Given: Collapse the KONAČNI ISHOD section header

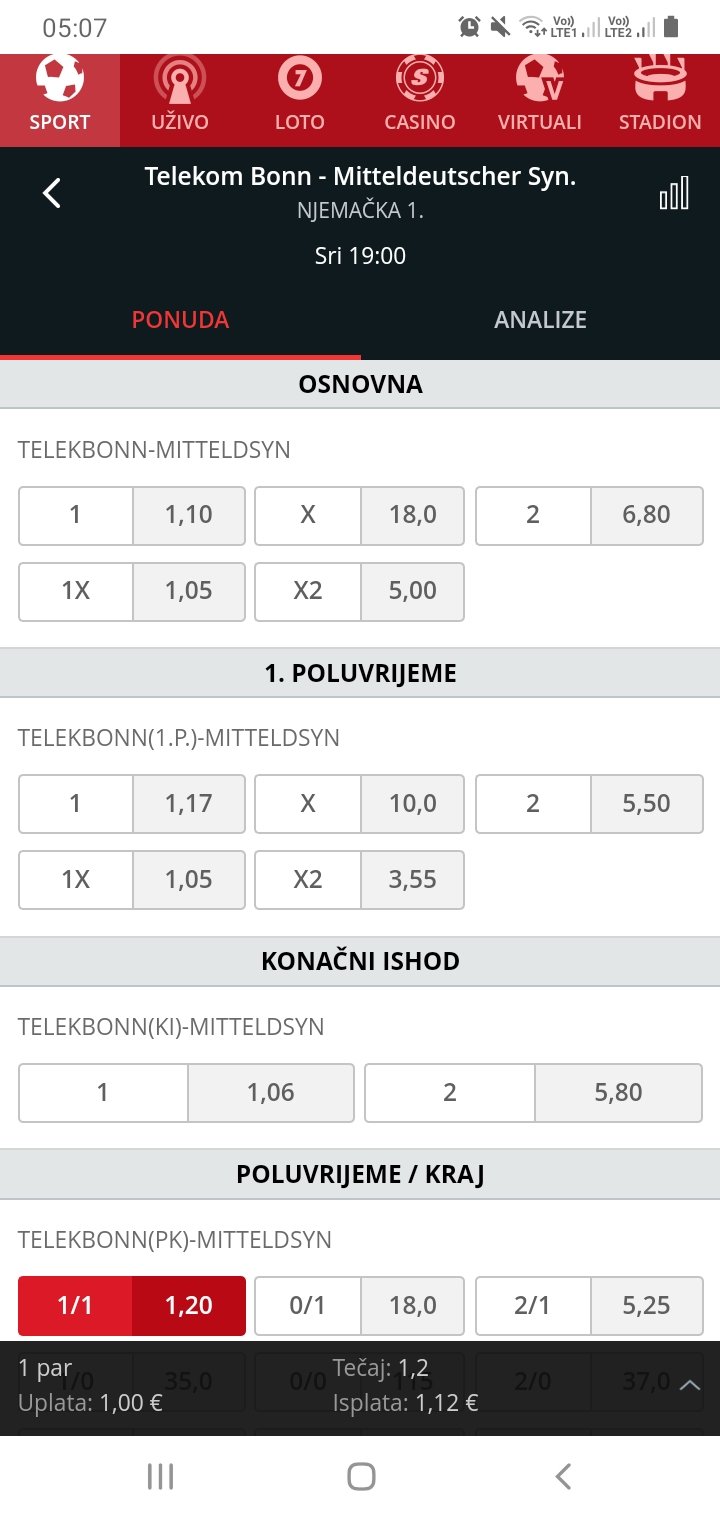Looking at the screenshot, I should point(360,961).
